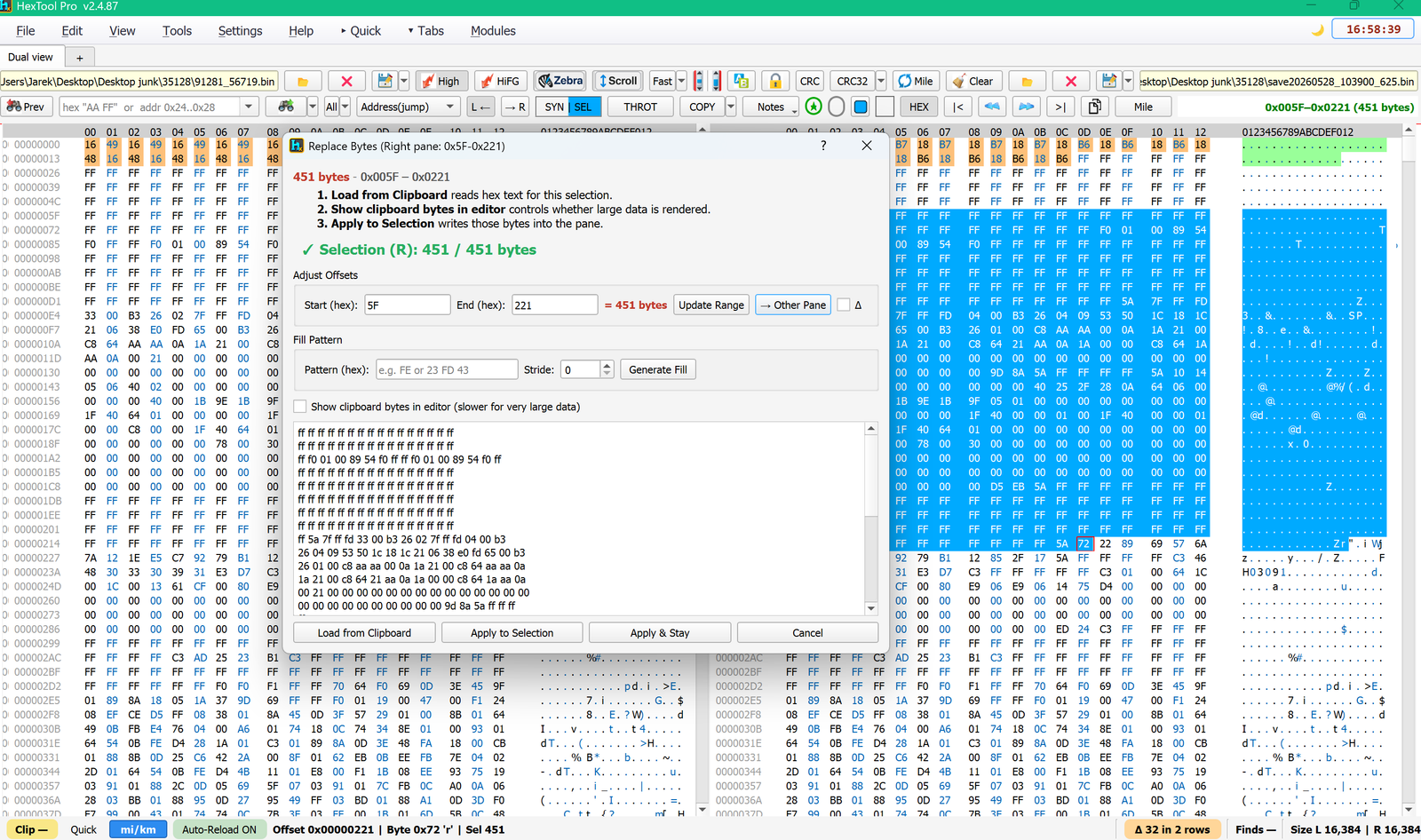Click the blue color square swatch
1421x840 pixels.
(860, 107)
